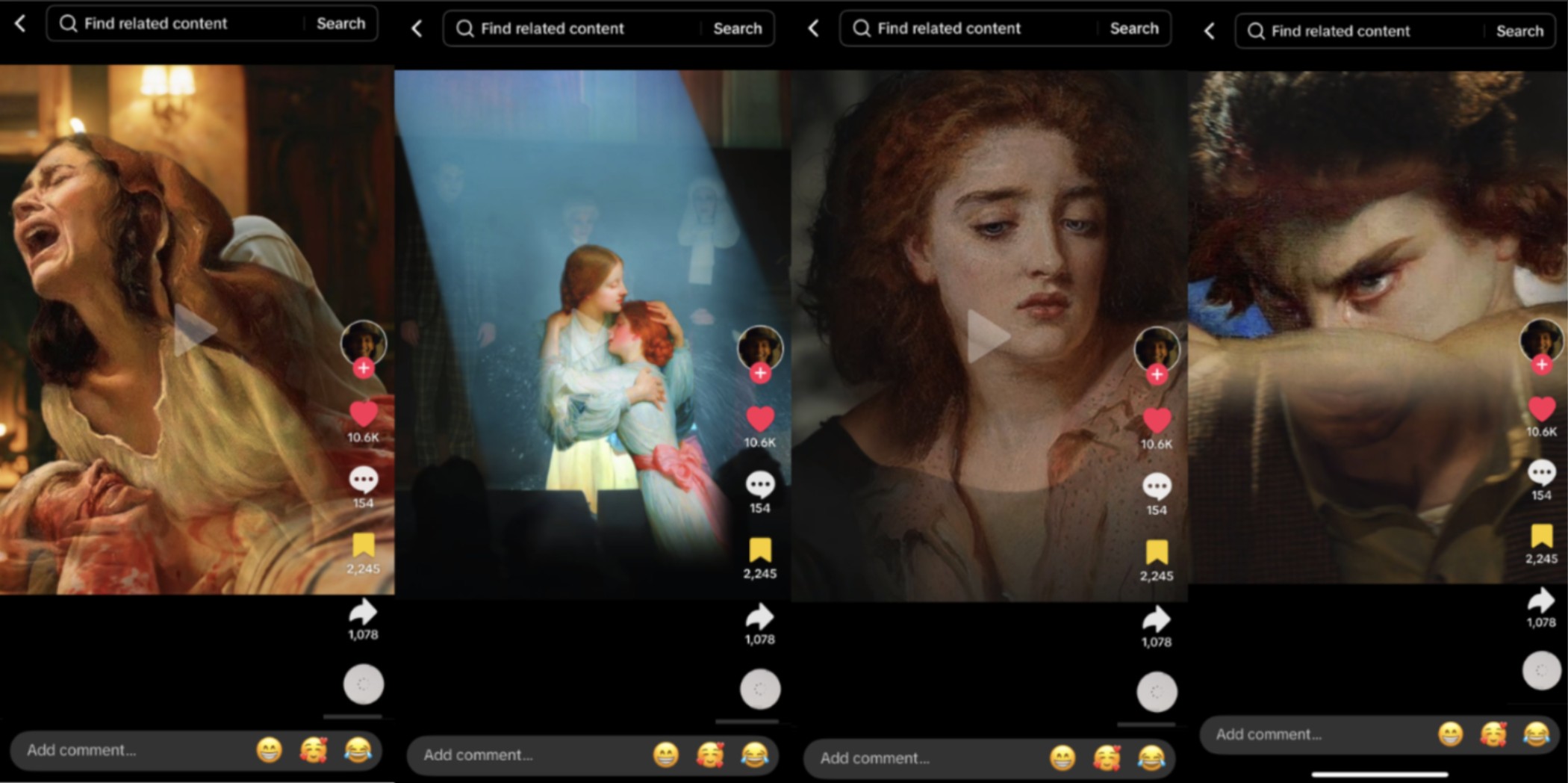The width and height of the screenshot is (1568, 783).
Task: Share the man hiding face video
Action: pos(1542,601)
